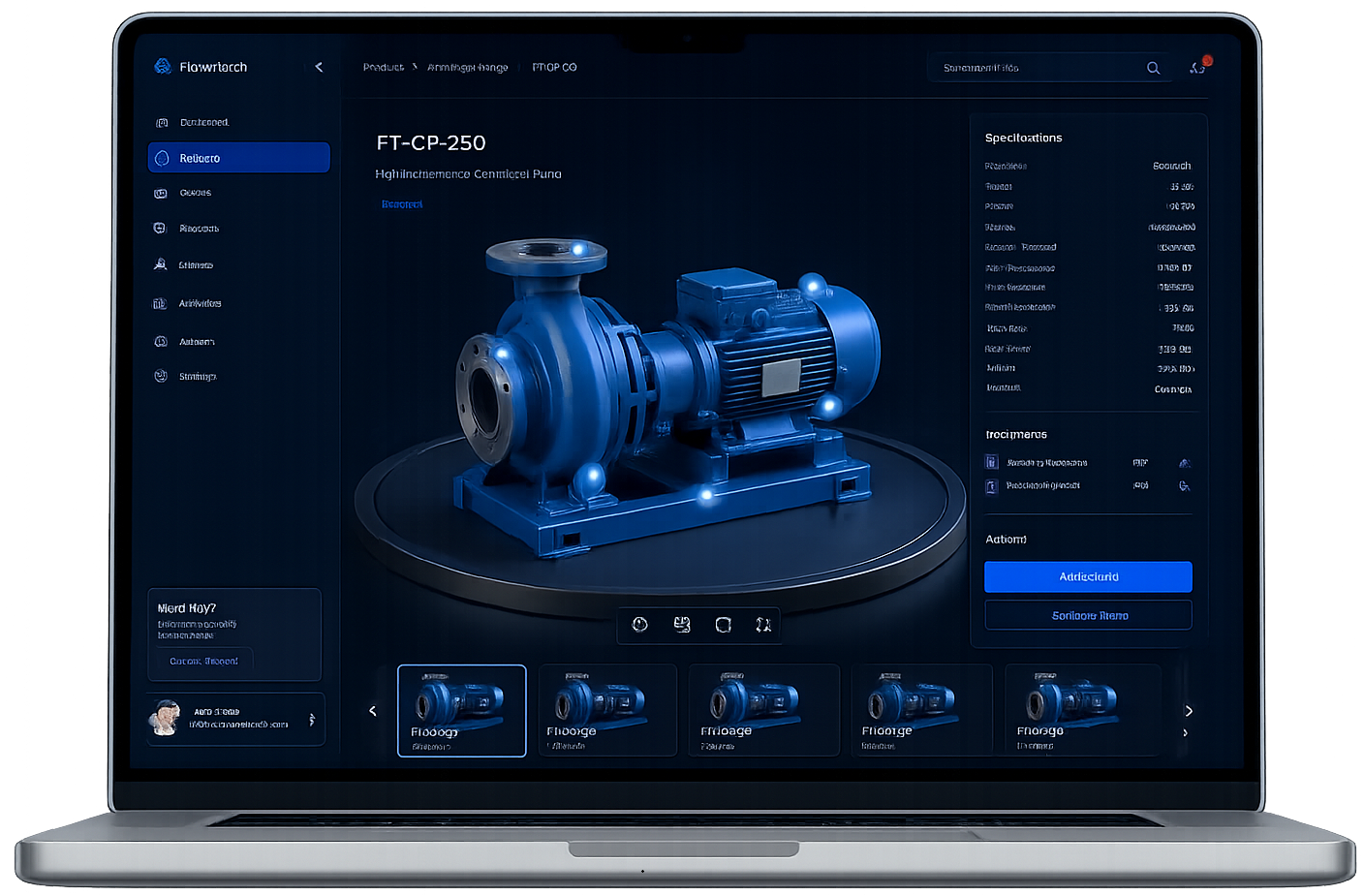Click the middle breadcrumb before 'PTIOP CO'
Viewport: 1364px width, 896px height.
tap(468, 68)
